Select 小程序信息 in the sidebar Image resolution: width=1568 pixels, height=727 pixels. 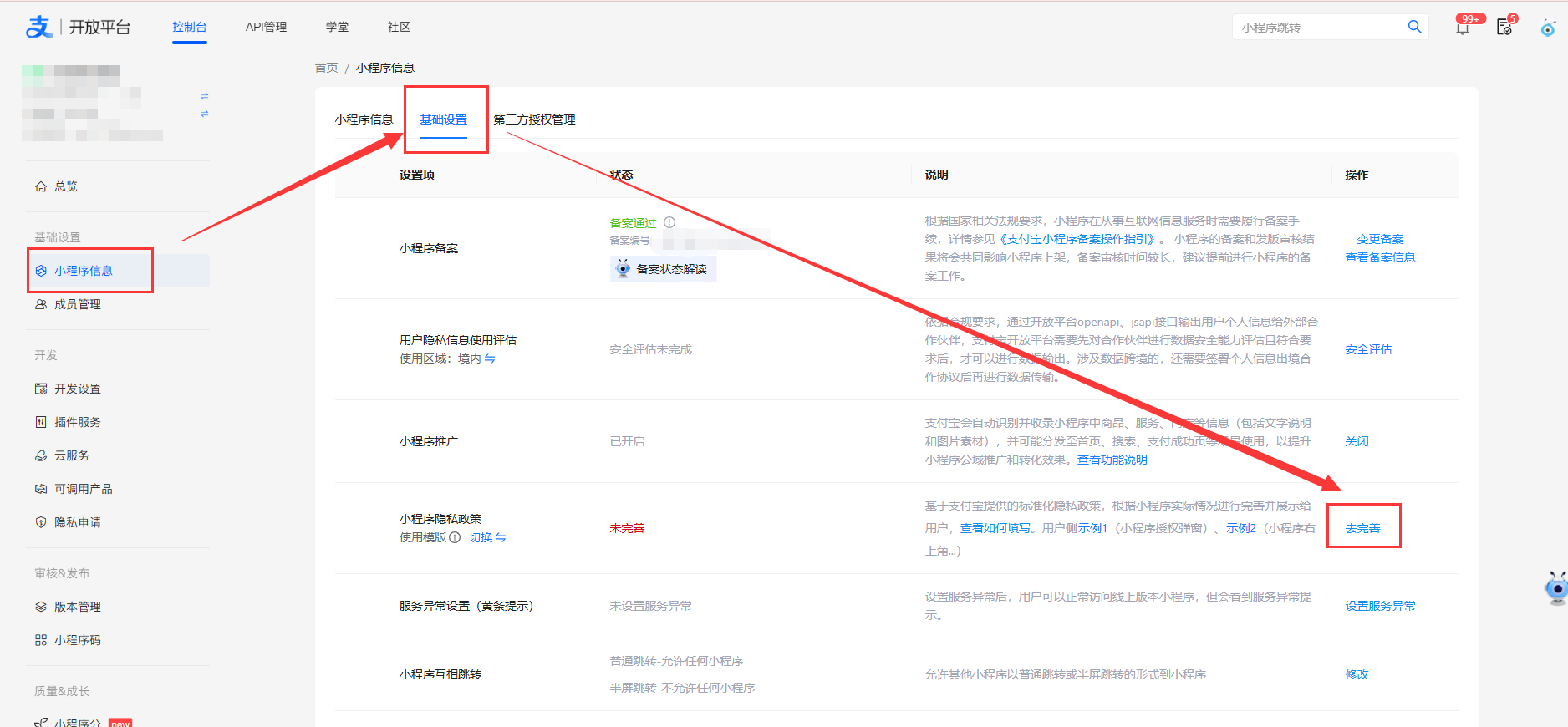tap(118, 271)
